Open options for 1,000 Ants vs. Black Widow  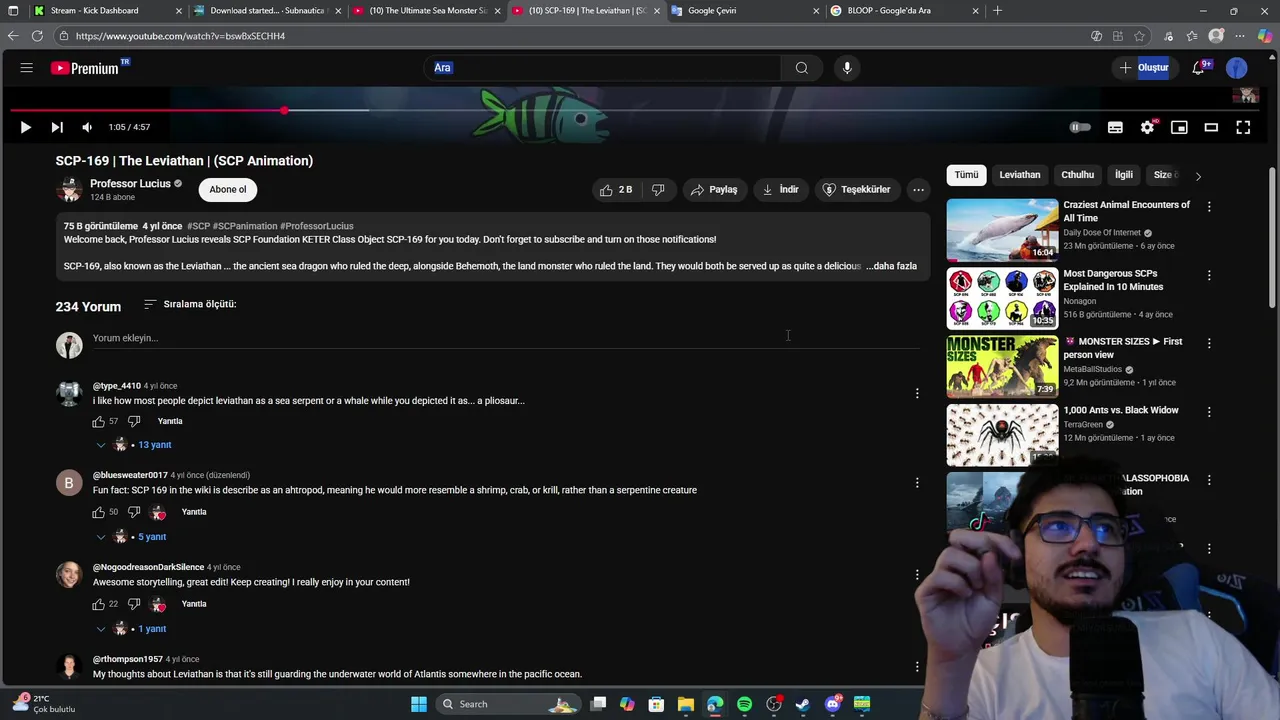pyautogui.click(x=1209, y=412)
